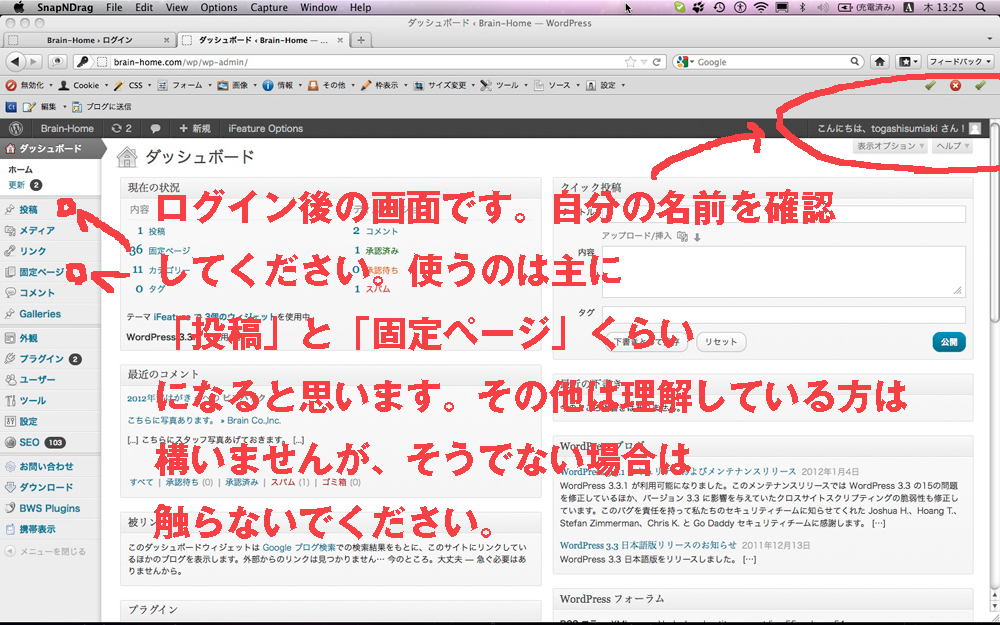Click the クイック投稿 タグ input field
Viewport: 1000px width, 625px height.
point(783,314)
